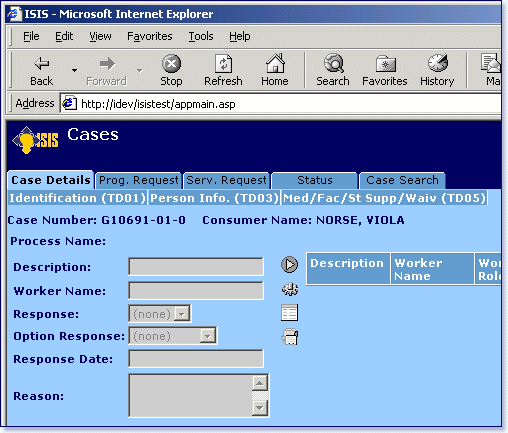Switch to the Status tab
This screenshot has height=433, width=508.
coord(315,180)
